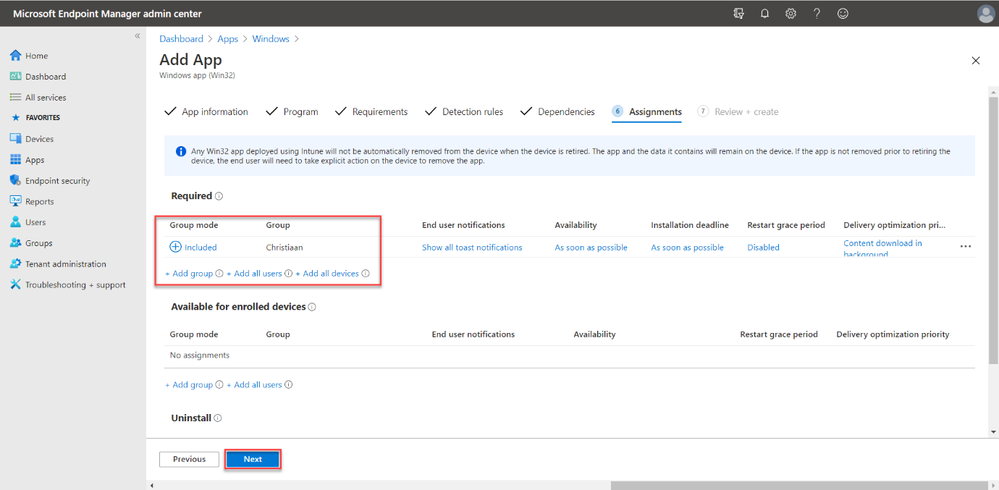
Task: Open Show all toast notifications setting
Action: (472, 247)
